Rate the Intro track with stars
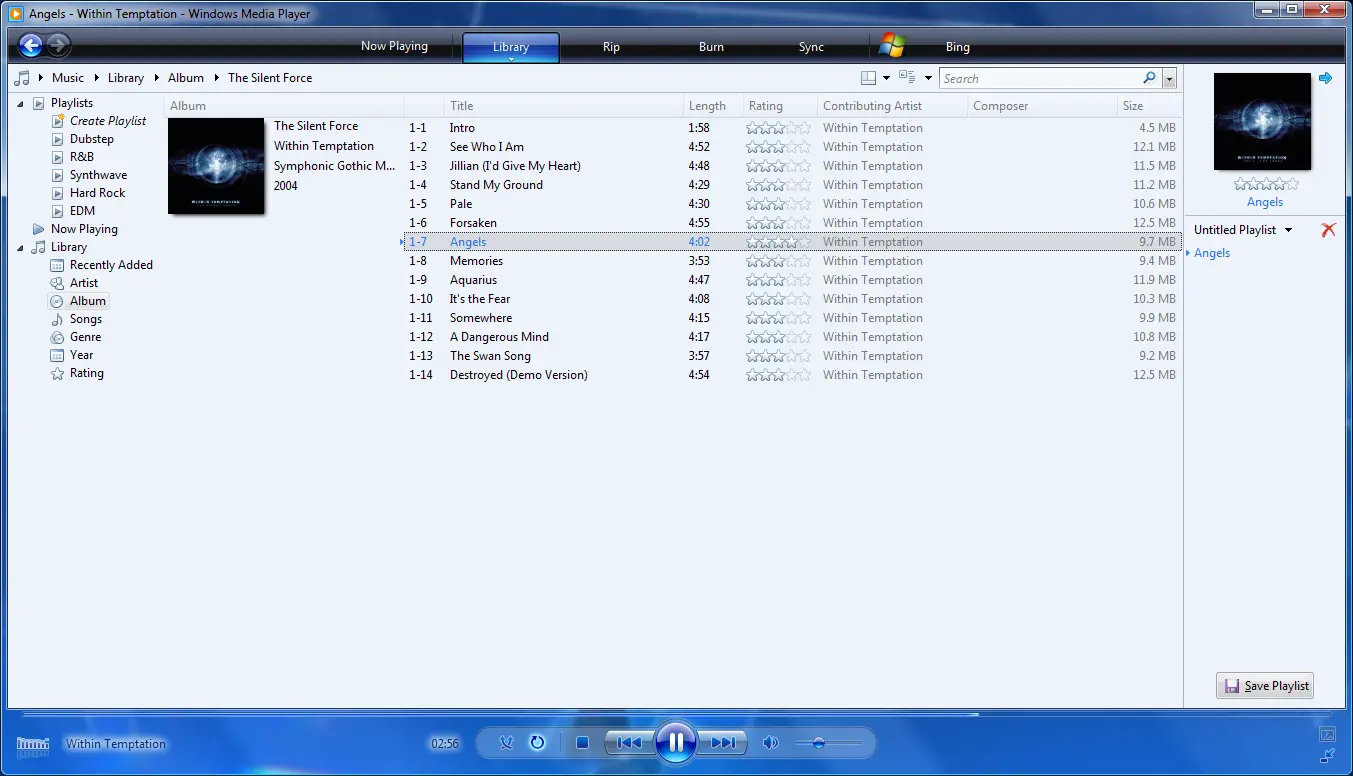This screenshot has width=1353, height=776. 778,128
